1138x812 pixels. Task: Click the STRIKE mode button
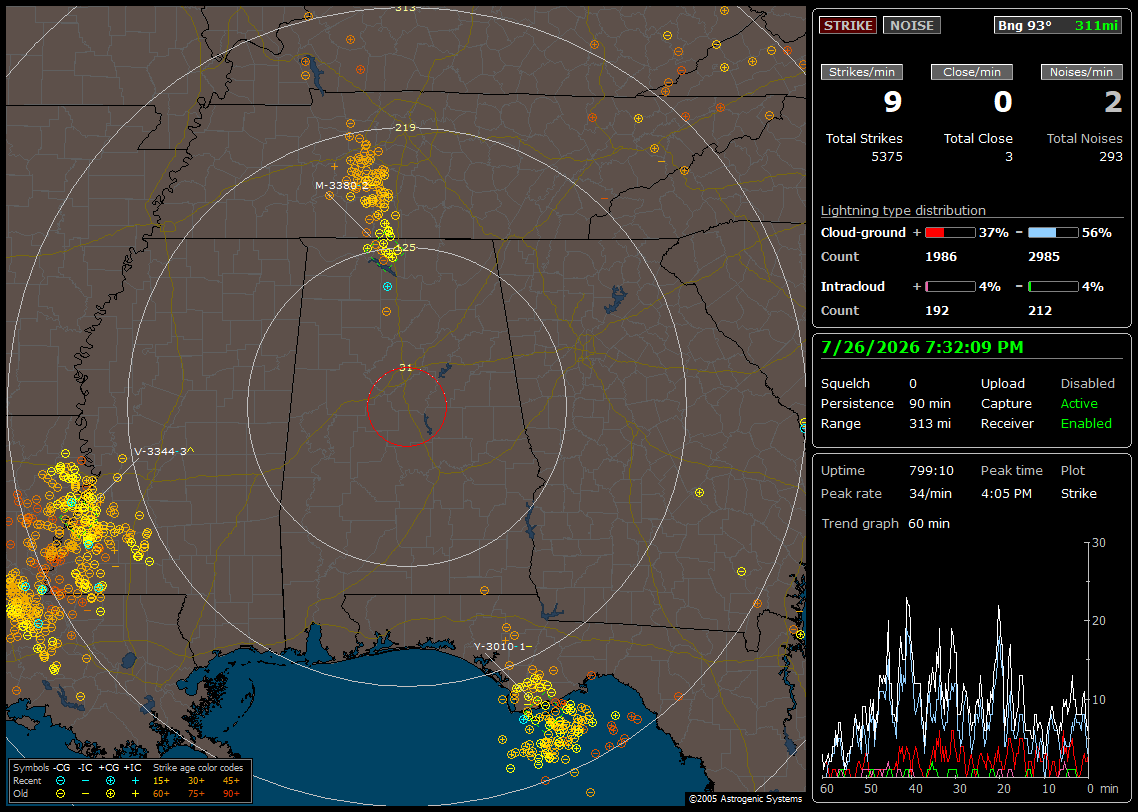[848, 25]
